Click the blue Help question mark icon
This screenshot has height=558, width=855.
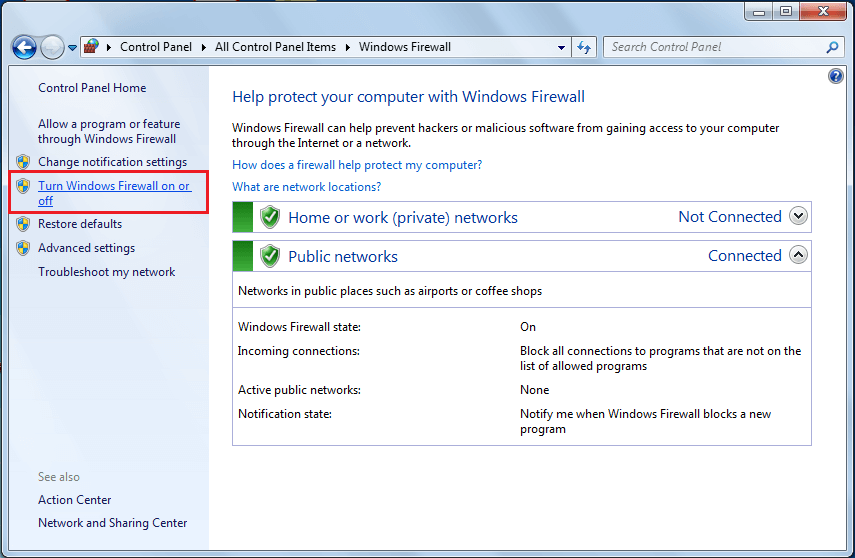point(836,77)
